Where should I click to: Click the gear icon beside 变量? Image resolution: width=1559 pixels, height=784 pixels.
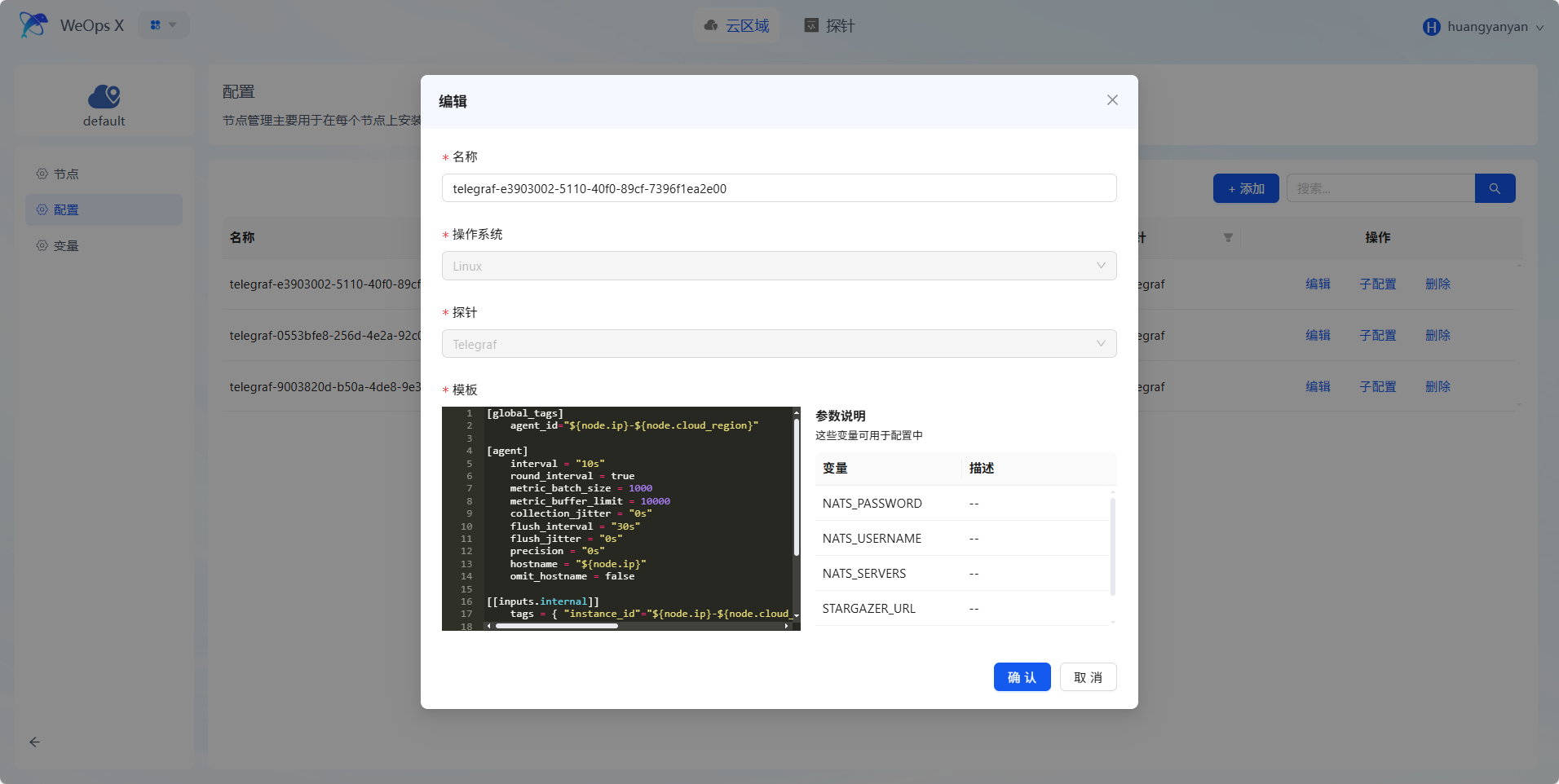point(42,246)
